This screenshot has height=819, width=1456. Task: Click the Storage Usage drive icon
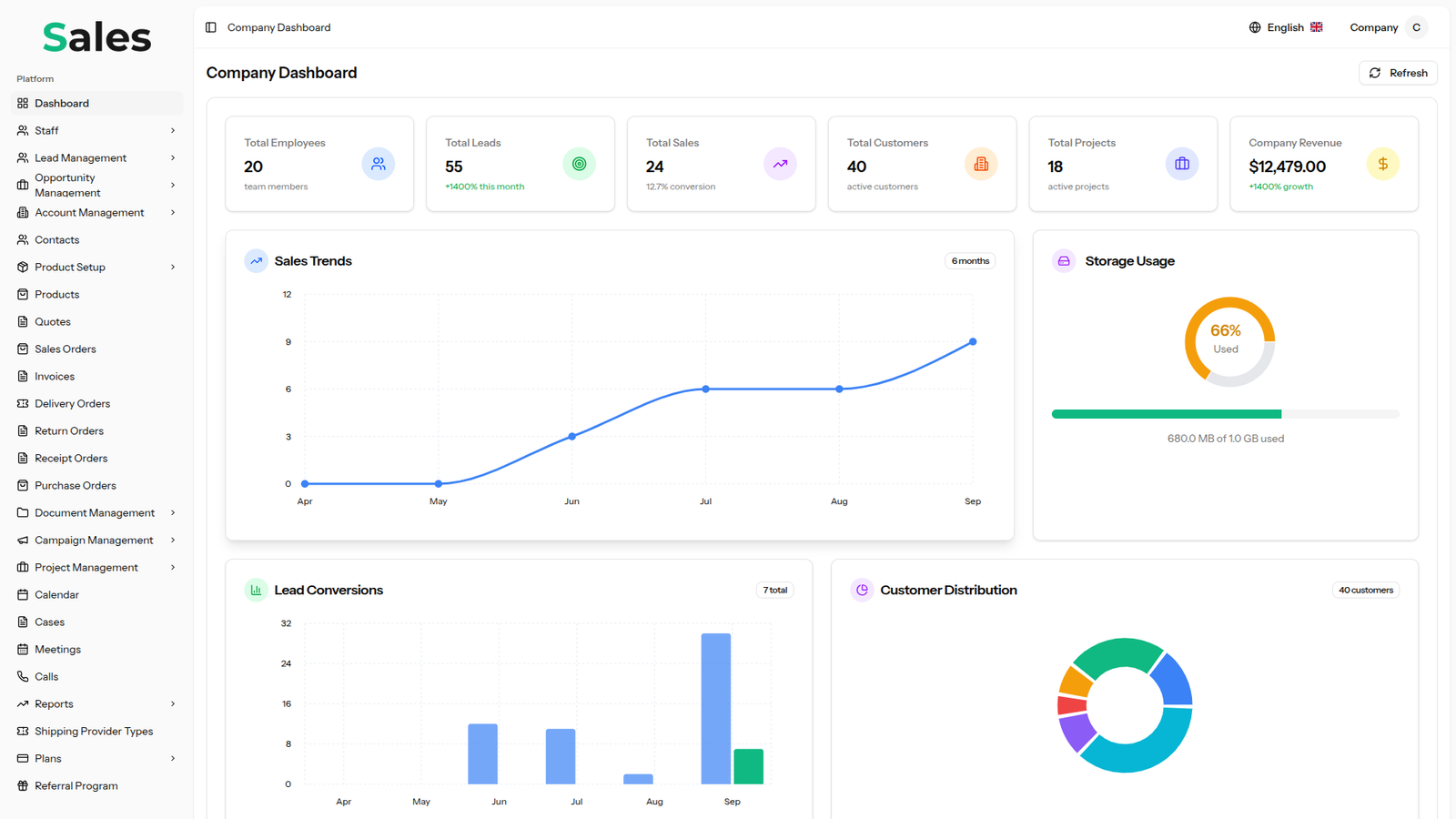tap(1064, 261)
